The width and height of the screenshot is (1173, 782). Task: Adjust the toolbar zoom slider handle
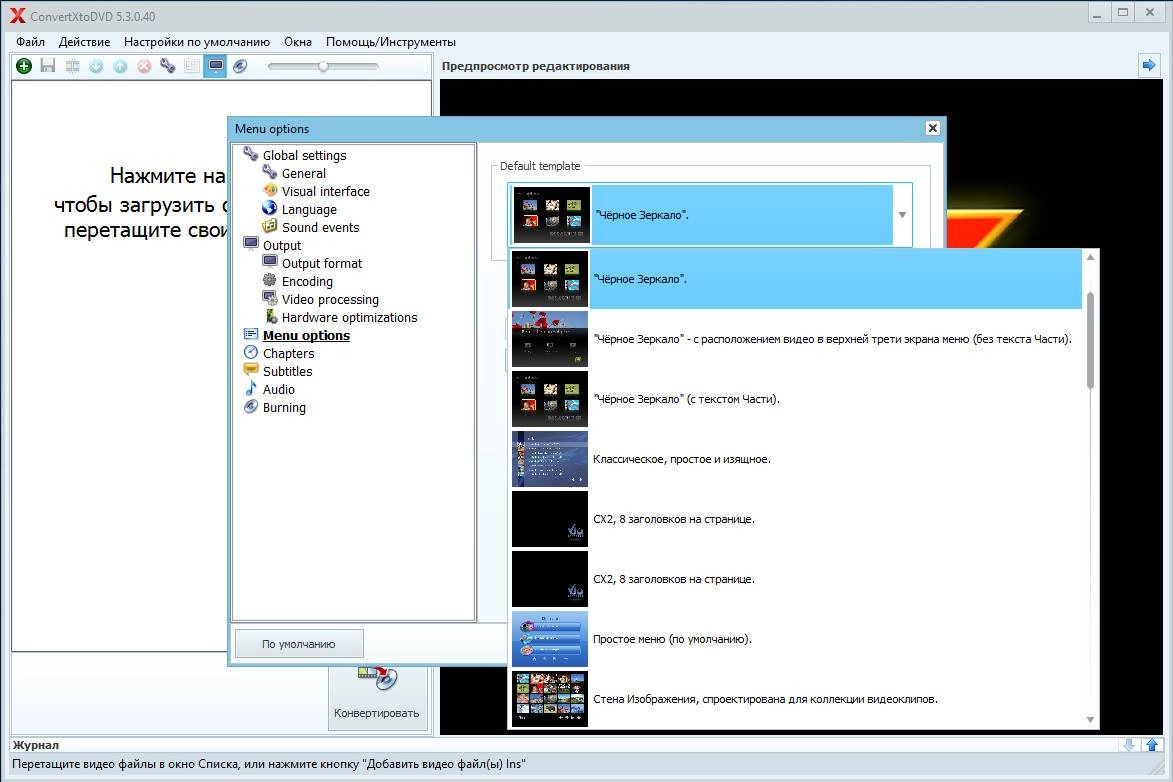[323, 66]
